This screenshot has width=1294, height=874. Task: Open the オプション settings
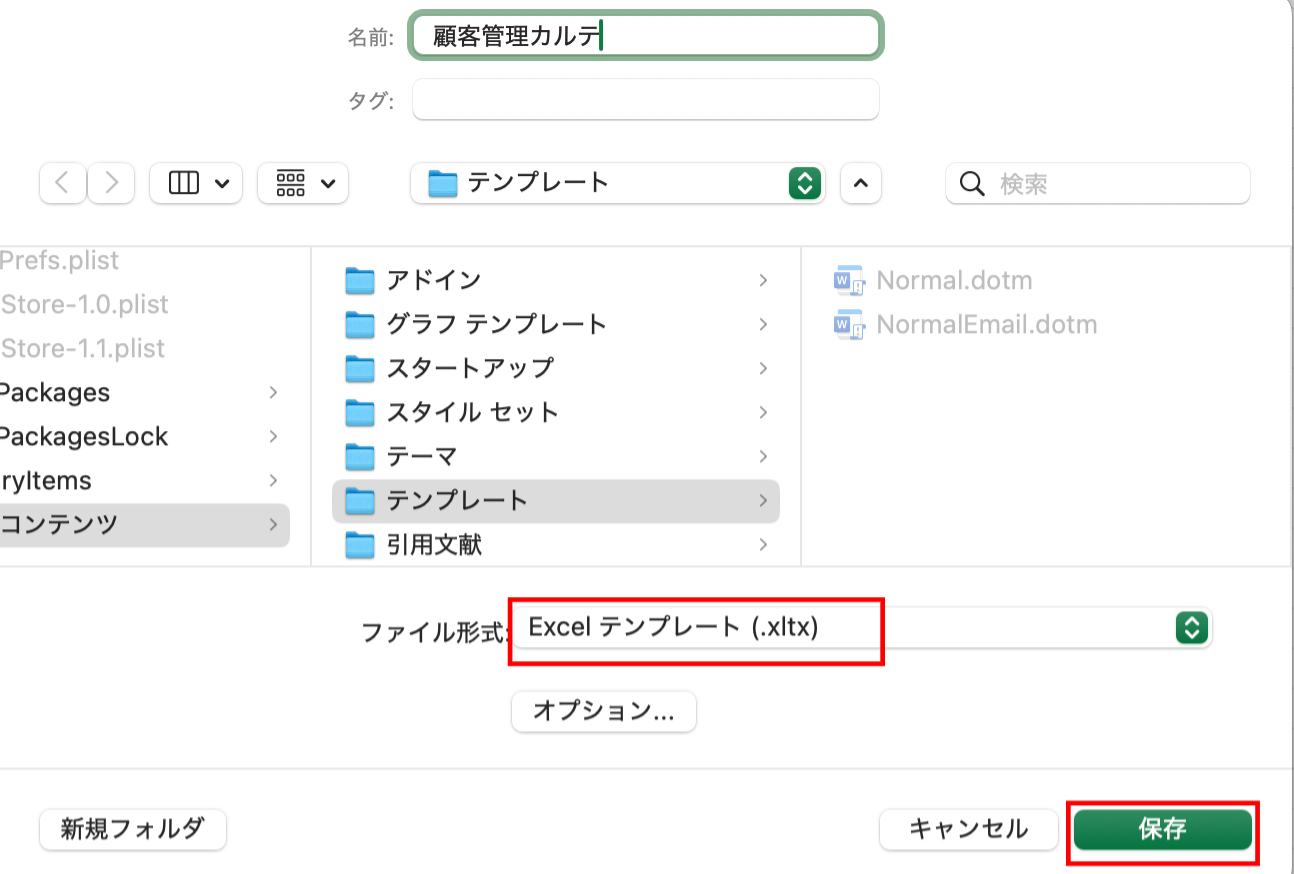pos(603,711)
